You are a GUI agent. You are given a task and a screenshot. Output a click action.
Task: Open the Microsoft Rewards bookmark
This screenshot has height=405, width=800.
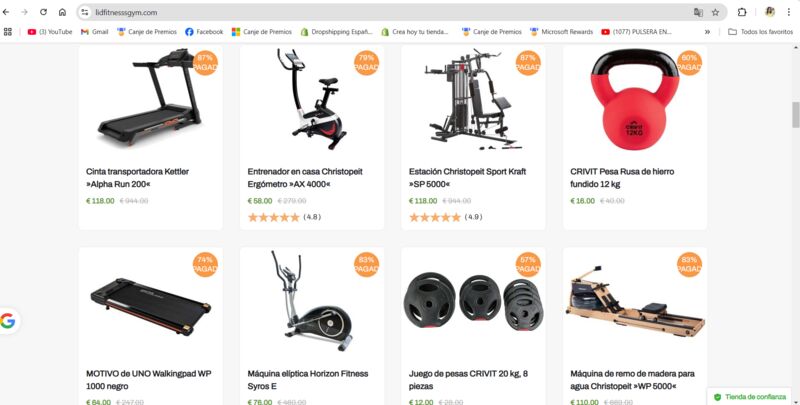[x=561, y=32]
